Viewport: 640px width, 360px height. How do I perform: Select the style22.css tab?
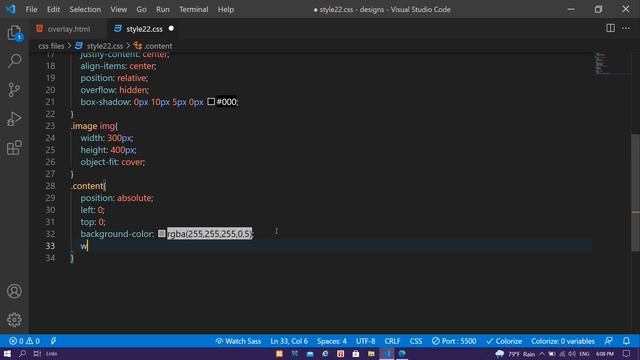(144, 29)
